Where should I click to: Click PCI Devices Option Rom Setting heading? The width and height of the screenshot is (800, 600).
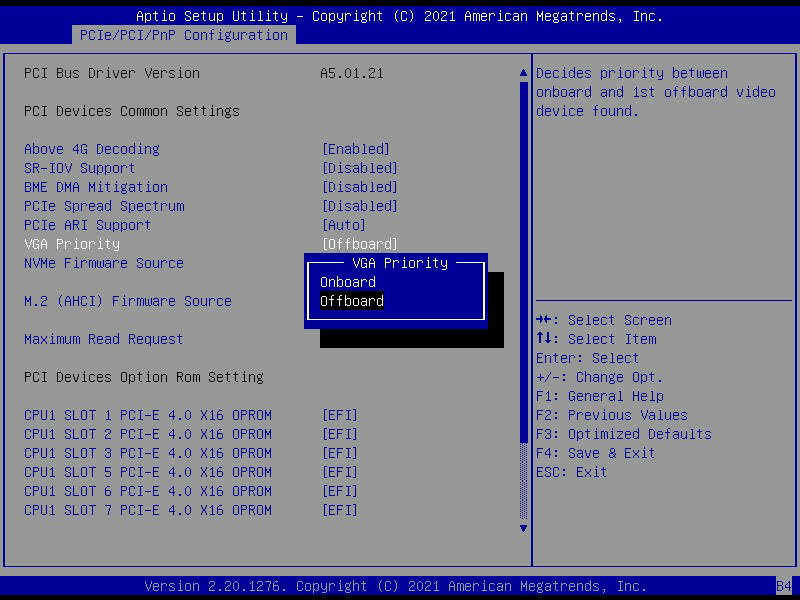(x=144, y=377)
